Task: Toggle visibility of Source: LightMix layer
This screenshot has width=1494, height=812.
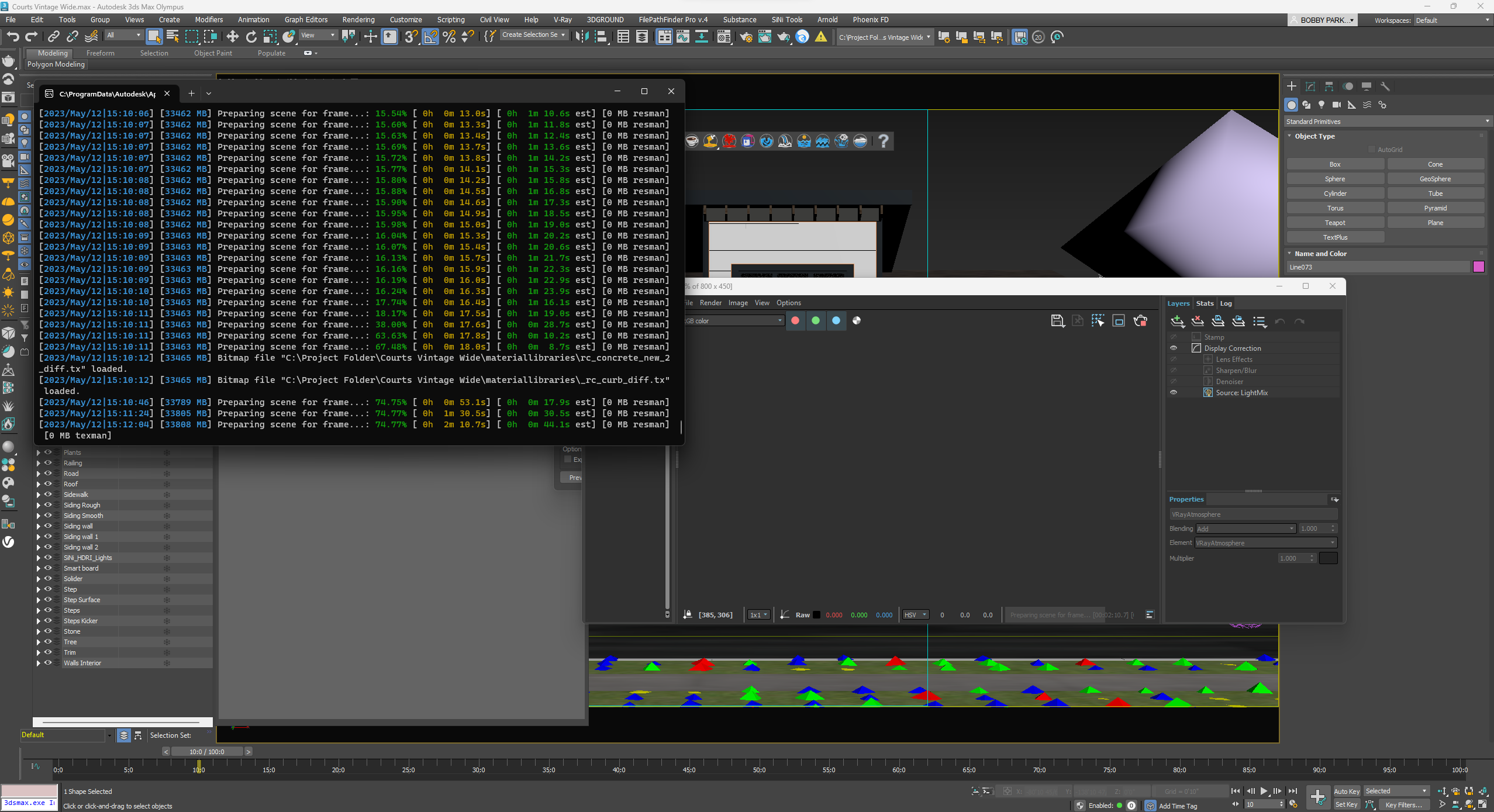Action: [1174, 392]
